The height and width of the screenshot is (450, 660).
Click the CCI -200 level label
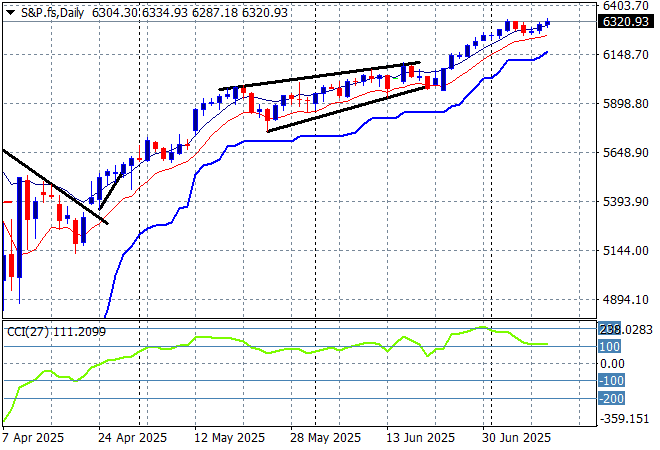pos(612,398)
